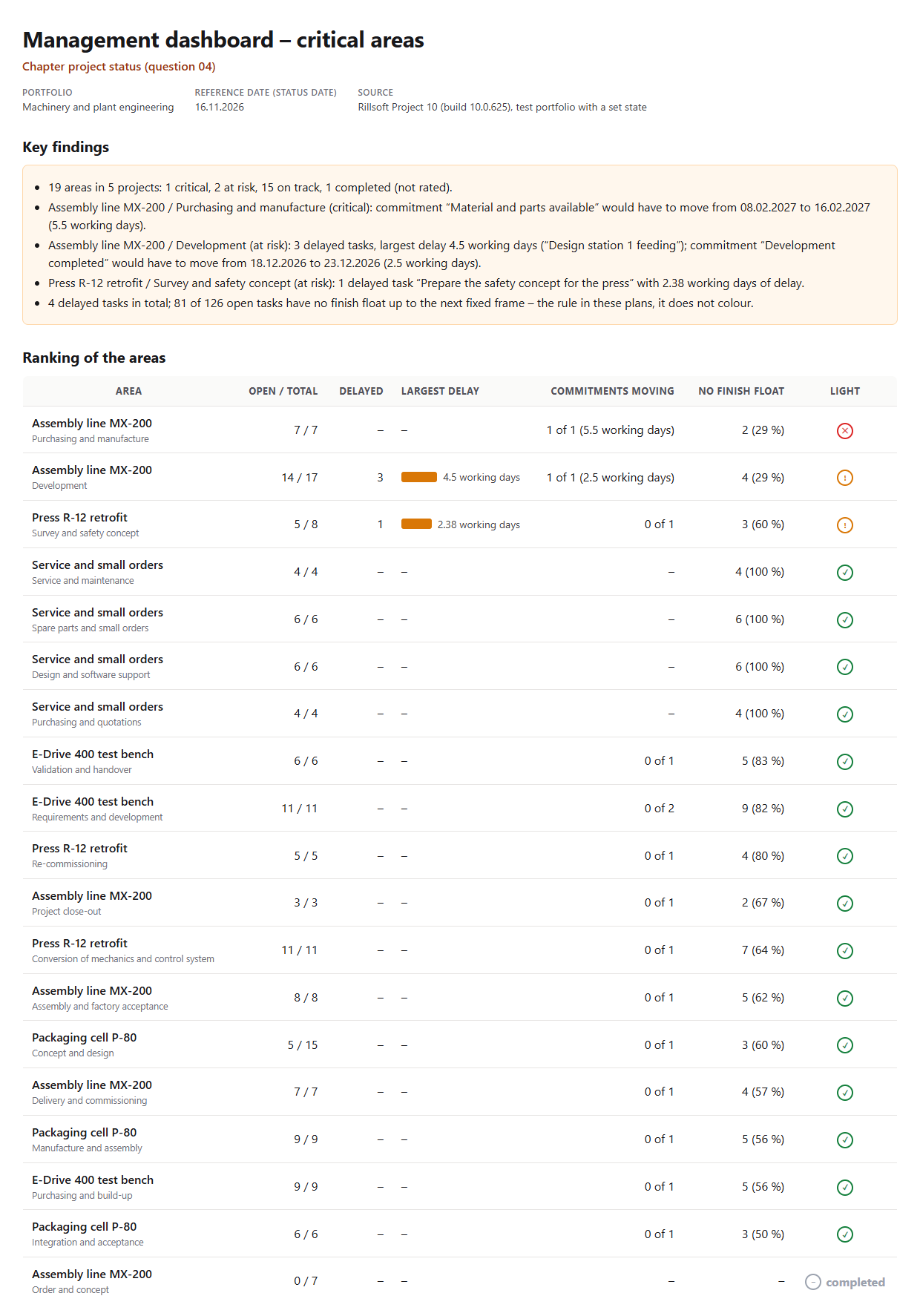Click the 4.5 working days delay bar
Viewport: 920px width, 1316px height.
(419, 477)
